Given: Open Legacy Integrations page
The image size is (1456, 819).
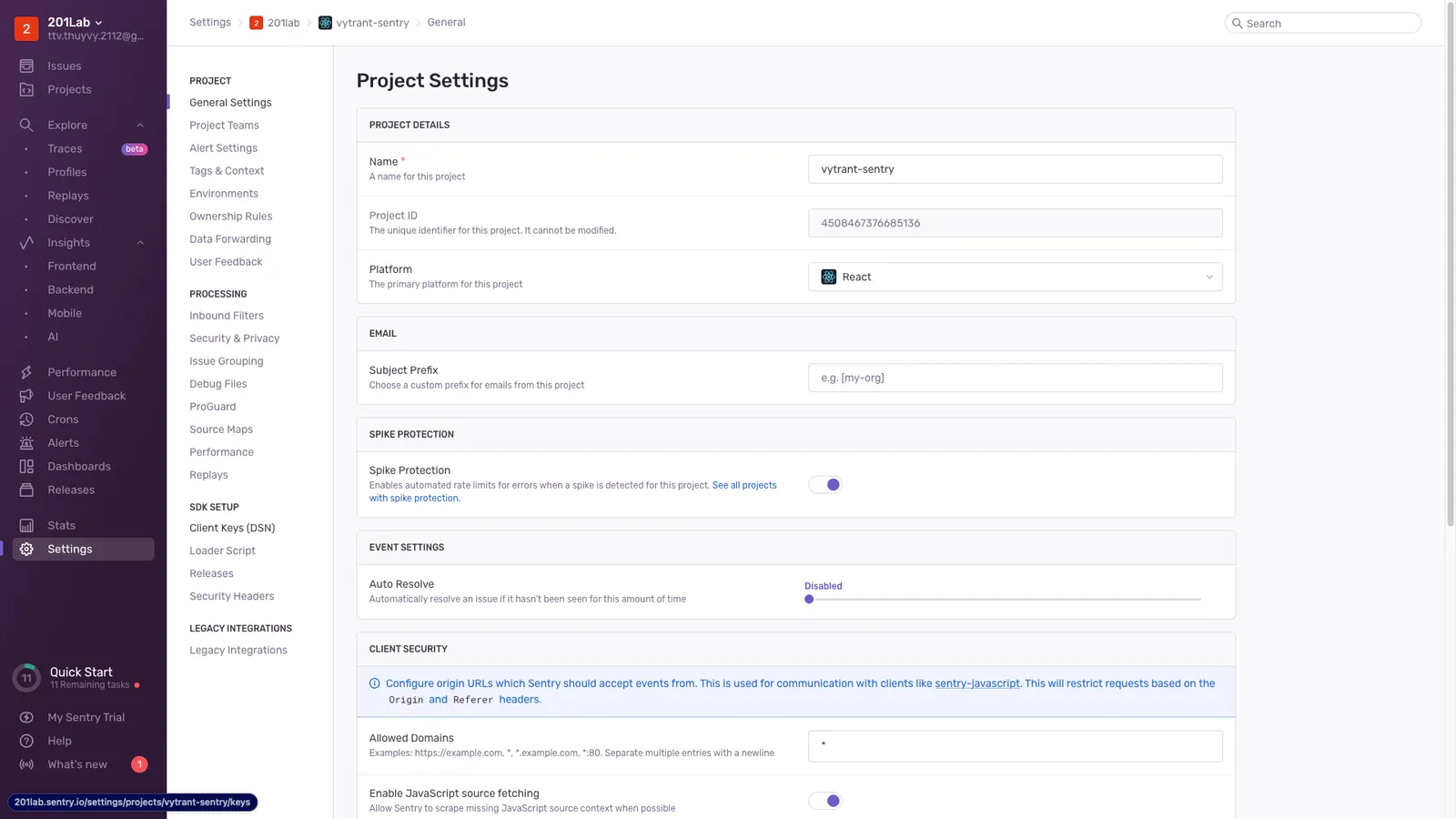Looking at the screenshot, I should pyautogui.click(x=238, y=650).
